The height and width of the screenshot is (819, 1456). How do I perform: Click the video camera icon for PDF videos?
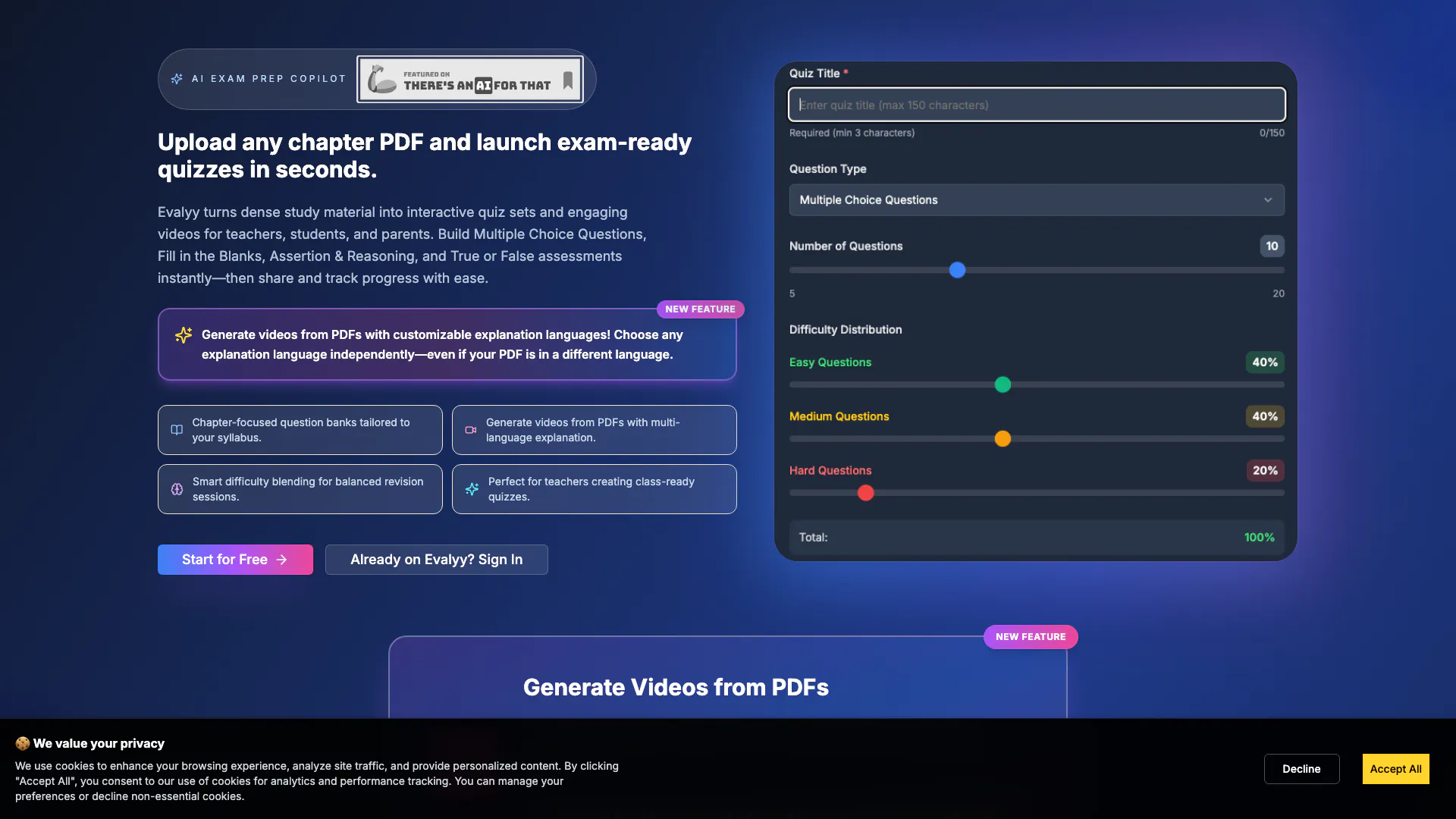(x=470, y=430)
